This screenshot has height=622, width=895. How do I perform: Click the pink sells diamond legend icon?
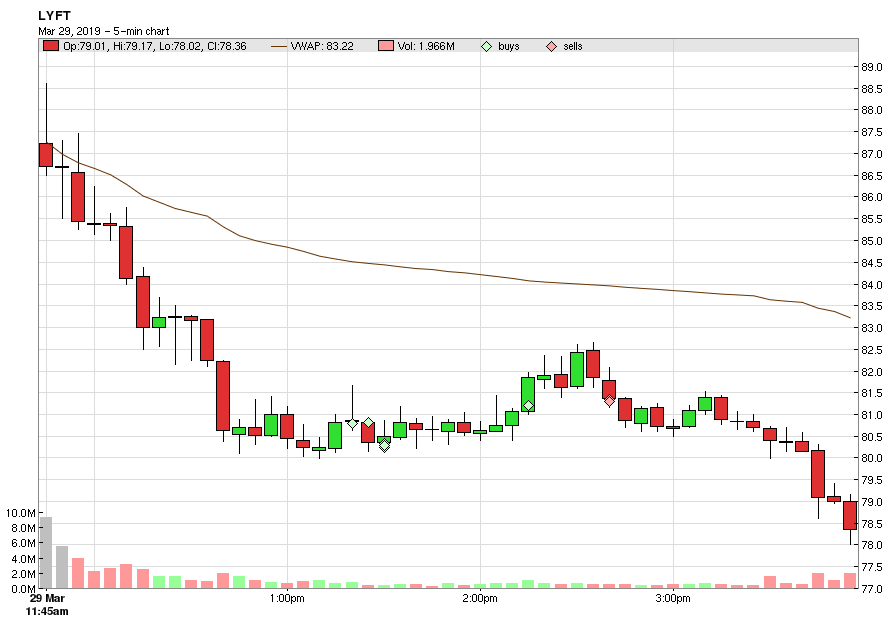(x=551, y=46)
